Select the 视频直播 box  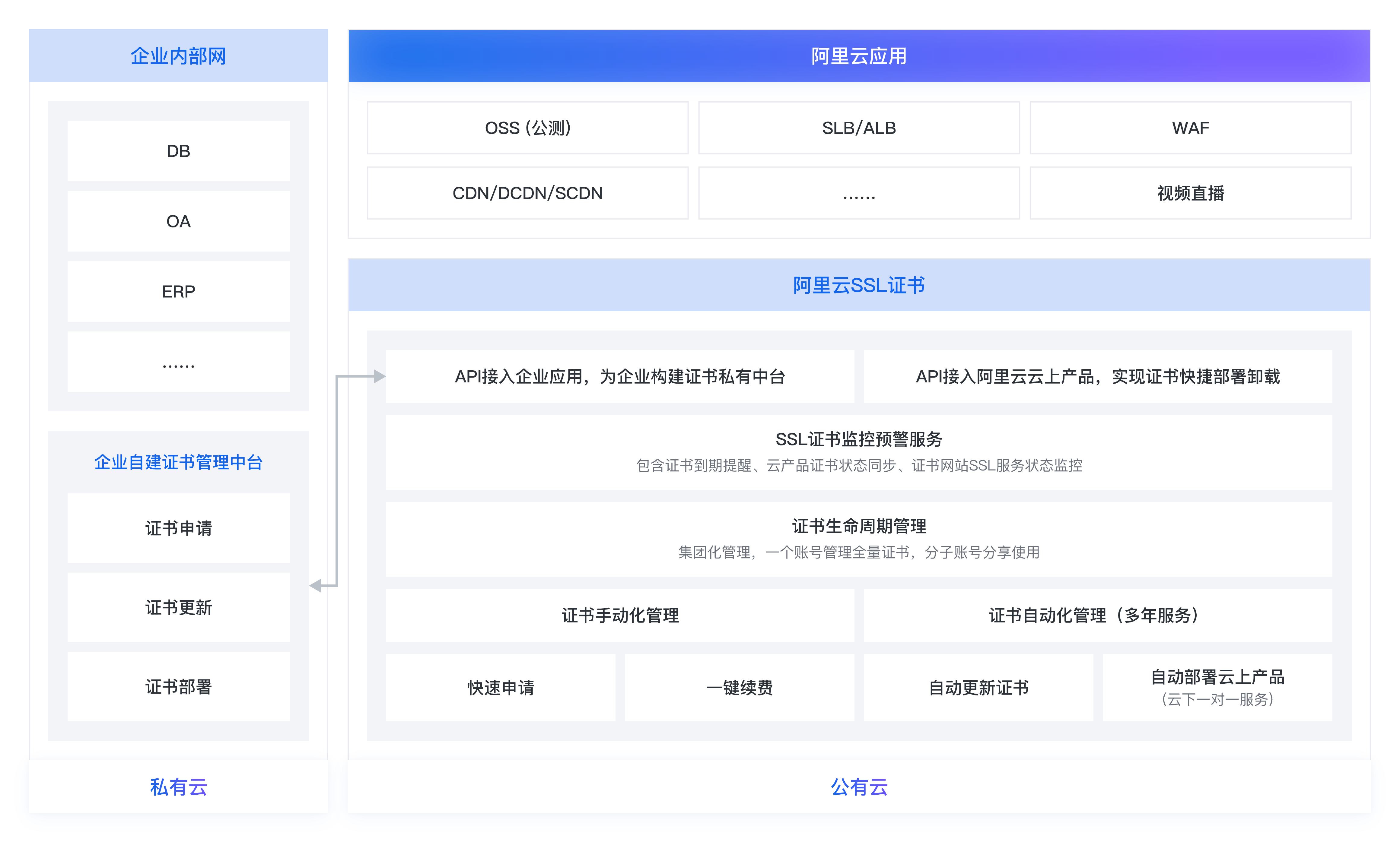(1190, 193)
